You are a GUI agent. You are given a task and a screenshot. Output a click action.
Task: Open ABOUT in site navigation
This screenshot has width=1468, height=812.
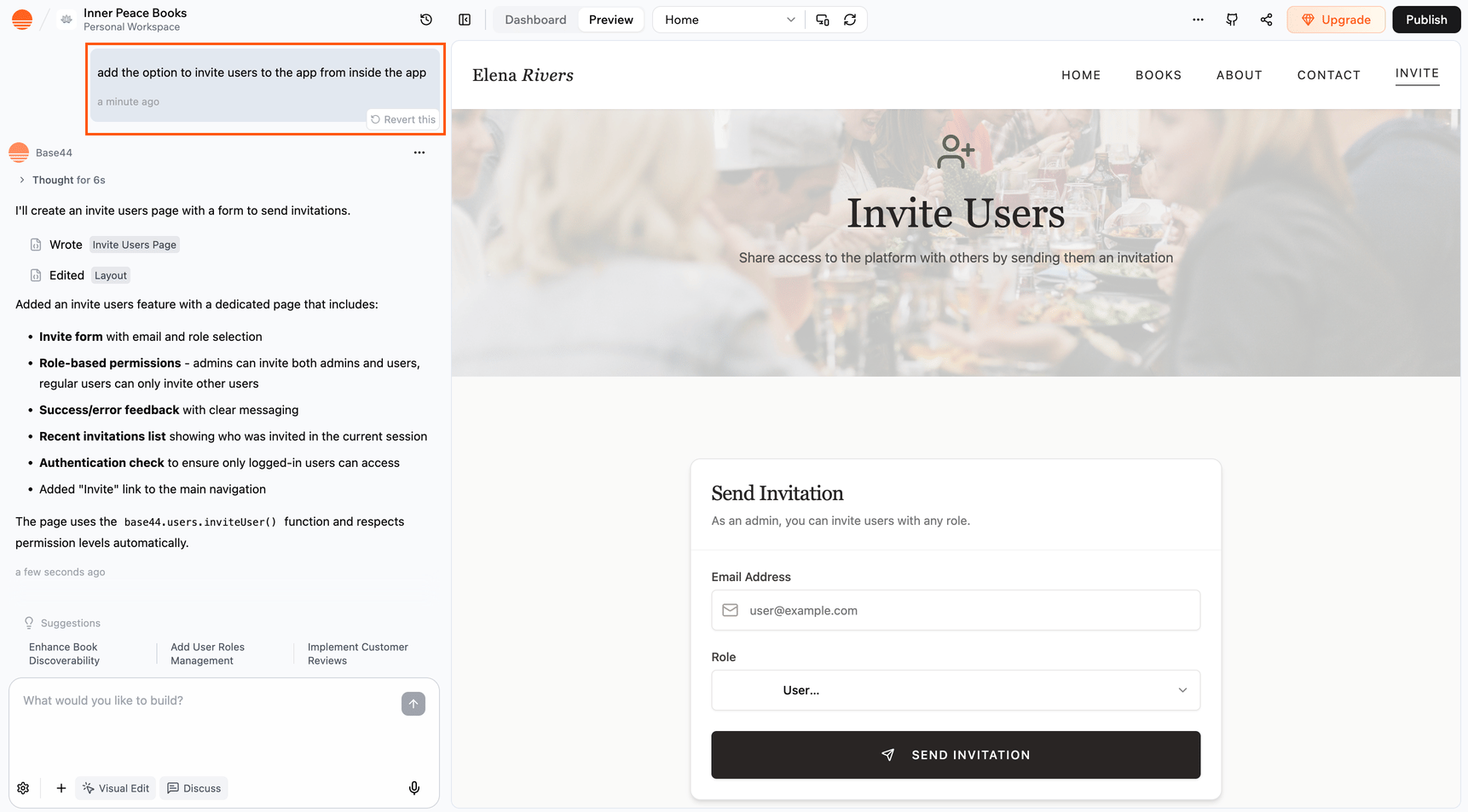tap(1240, 75)
